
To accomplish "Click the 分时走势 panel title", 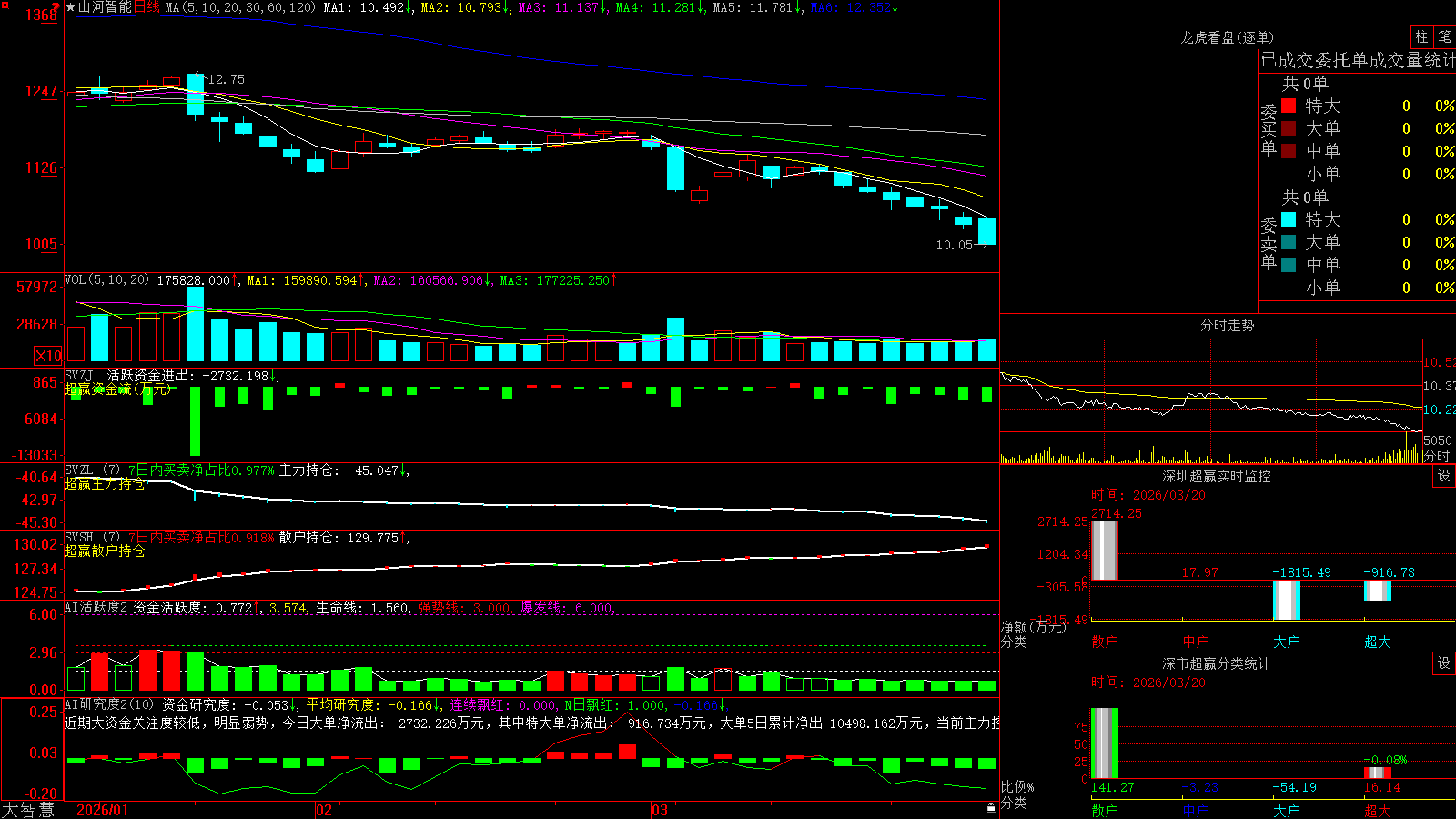I will (1228, 325).
